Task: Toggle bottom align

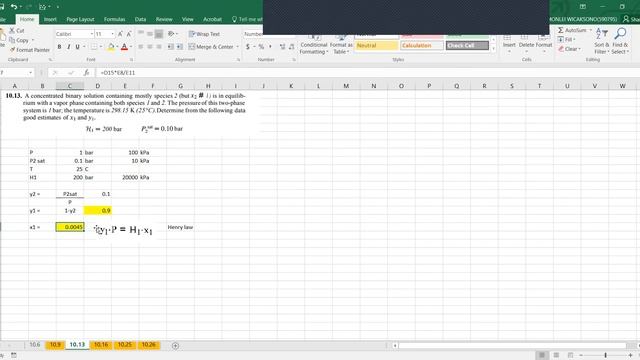Action: point(159,34)
